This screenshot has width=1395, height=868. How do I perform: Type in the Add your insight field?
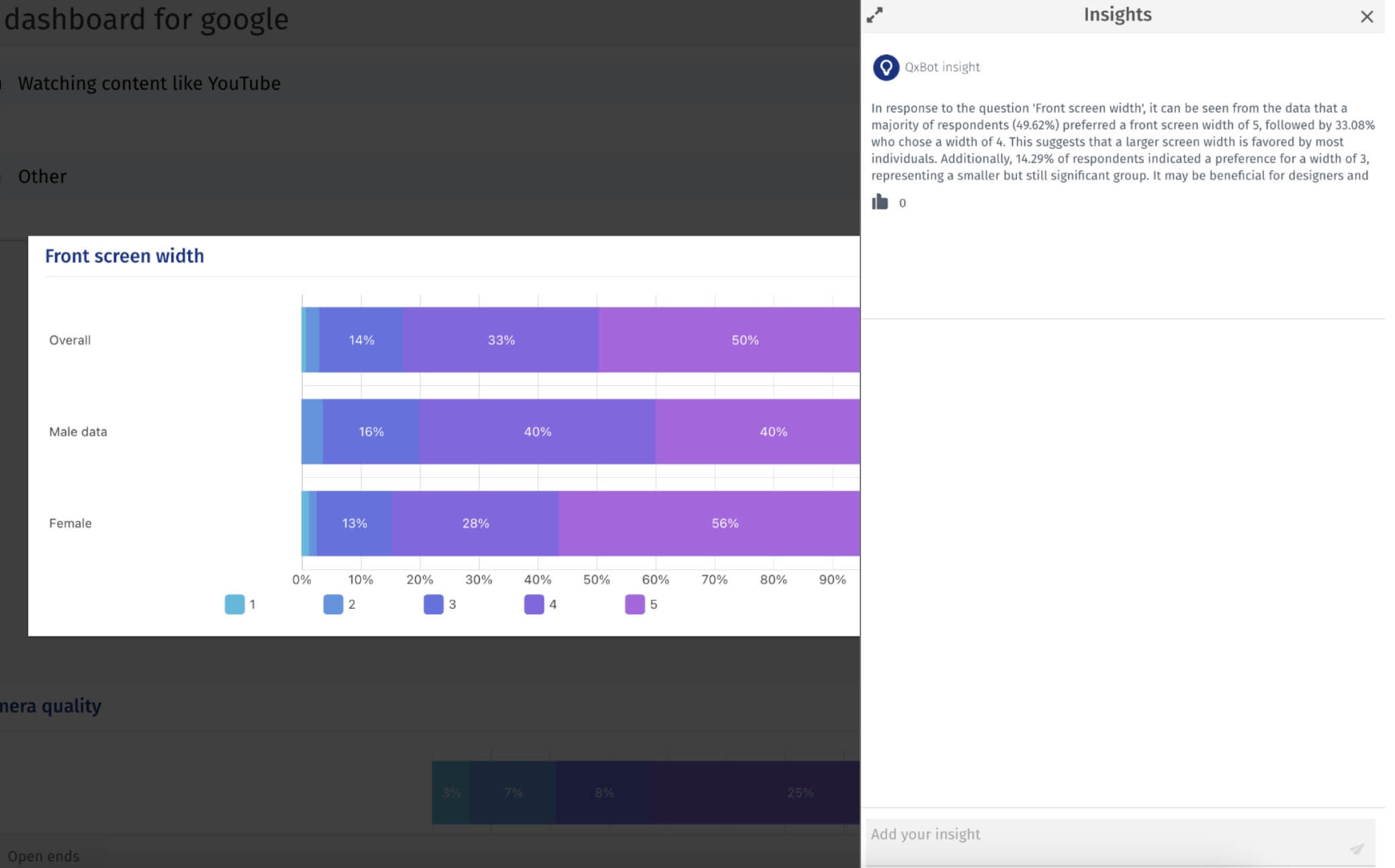click(x=1101, y=834)
